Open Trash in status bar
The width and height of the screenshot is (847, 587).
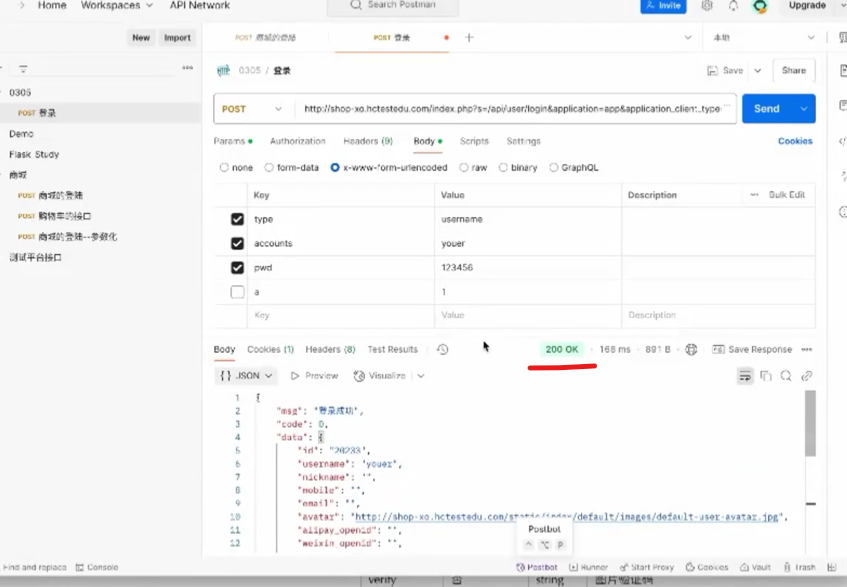point(799,567)
